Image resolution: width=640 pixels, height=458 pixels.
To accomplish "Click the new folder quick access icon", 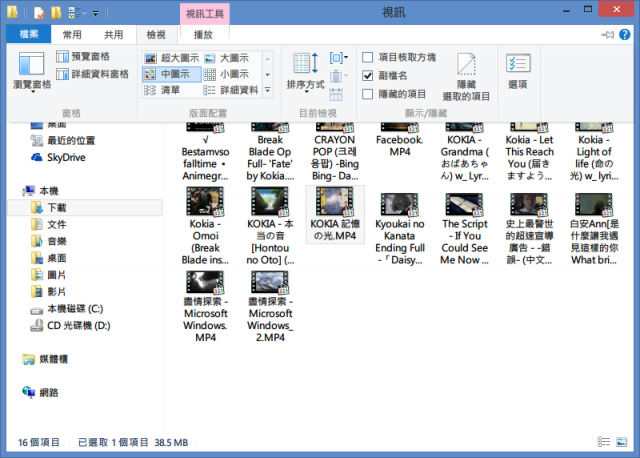I will tap(56, 13).
